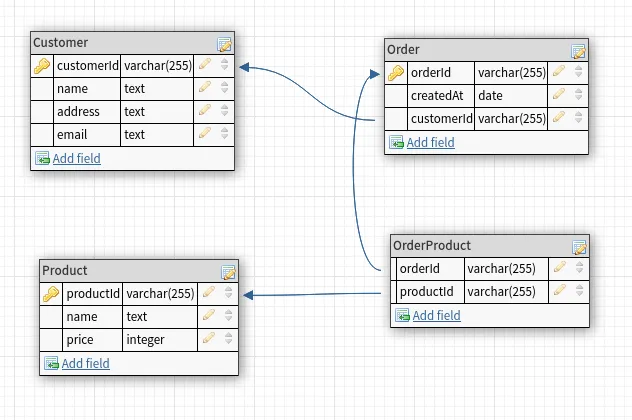Click the name cell in Customer table
This screenshot has width=632, height=420.
87,89
